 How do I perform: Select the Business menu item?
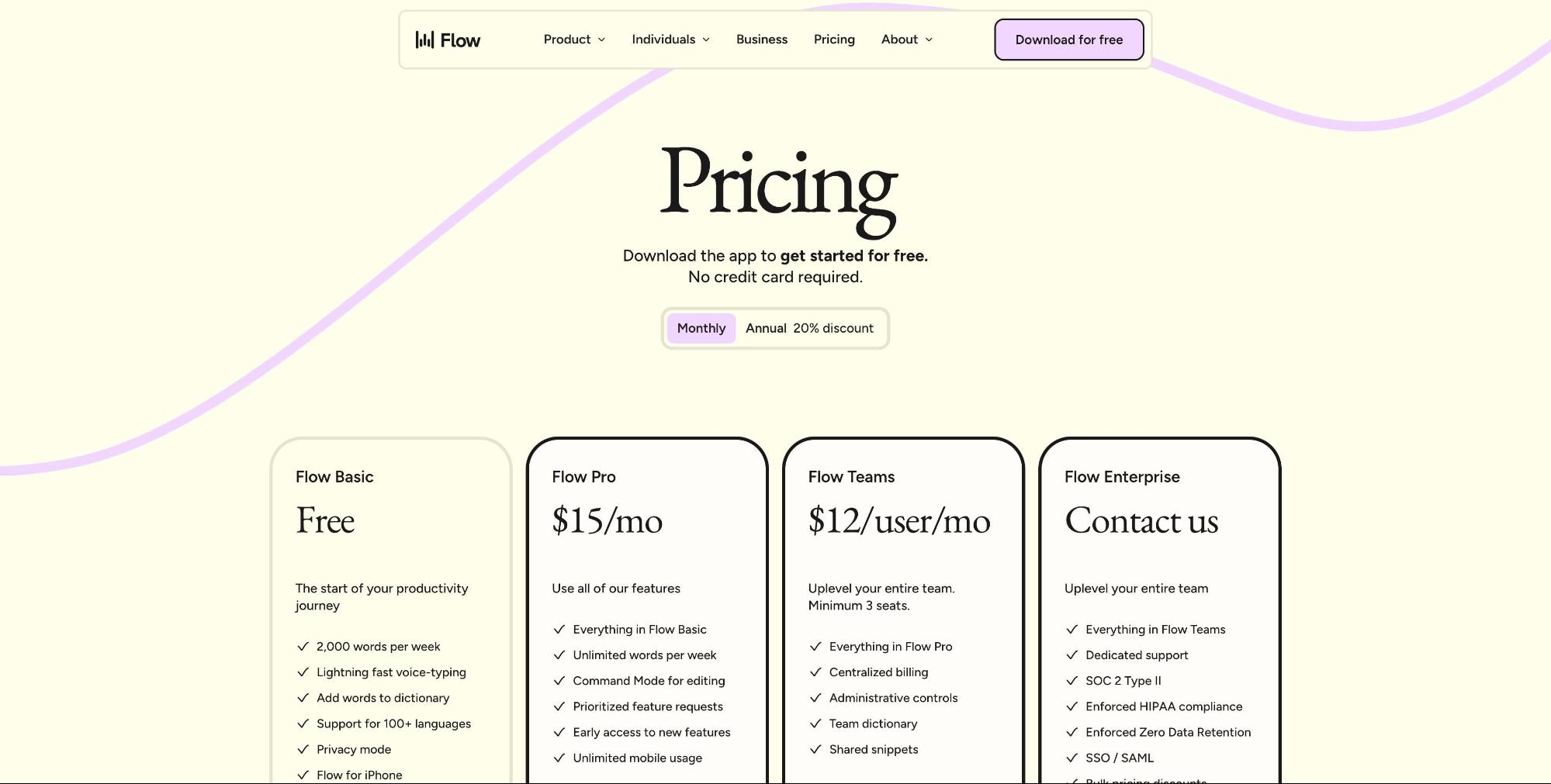761,40
